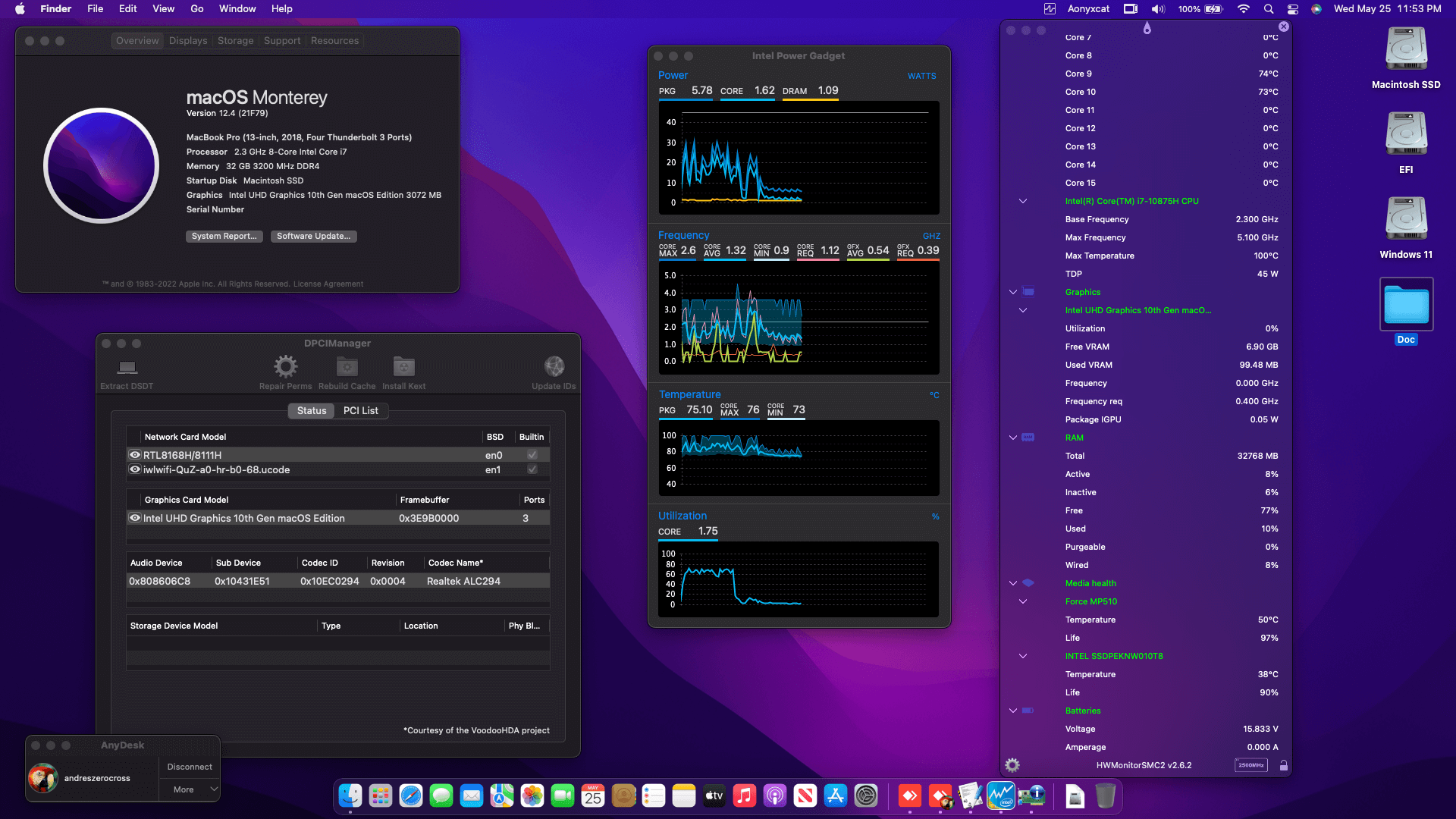1456x819 pixels.
Task: Collapse the Intel Core i7-10875H CPU group
Action: 1023,201
